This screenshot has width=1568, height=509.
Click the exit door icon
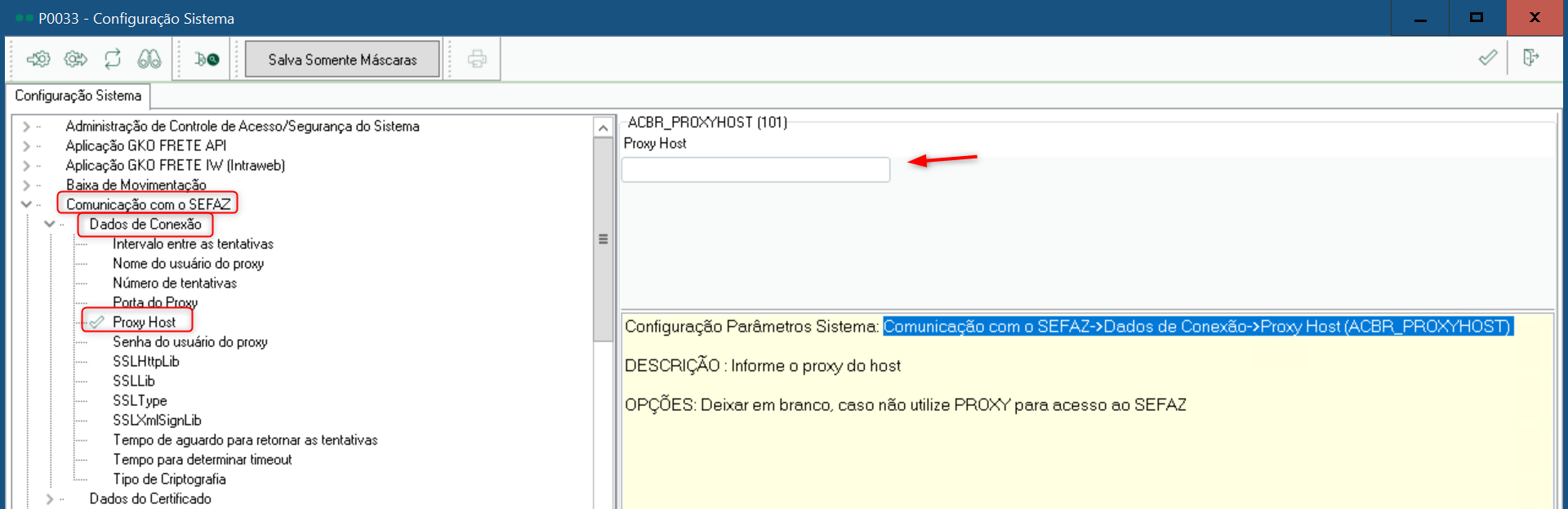[x=1530, y=57]
